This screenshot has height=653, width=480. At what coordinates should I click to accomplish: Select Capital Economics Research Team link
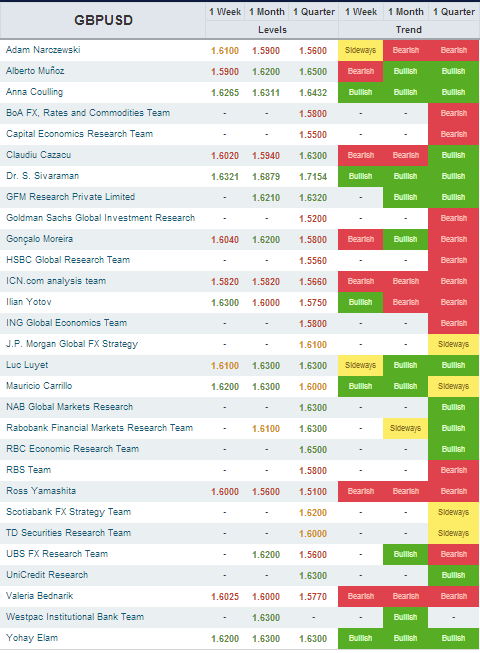80,134
